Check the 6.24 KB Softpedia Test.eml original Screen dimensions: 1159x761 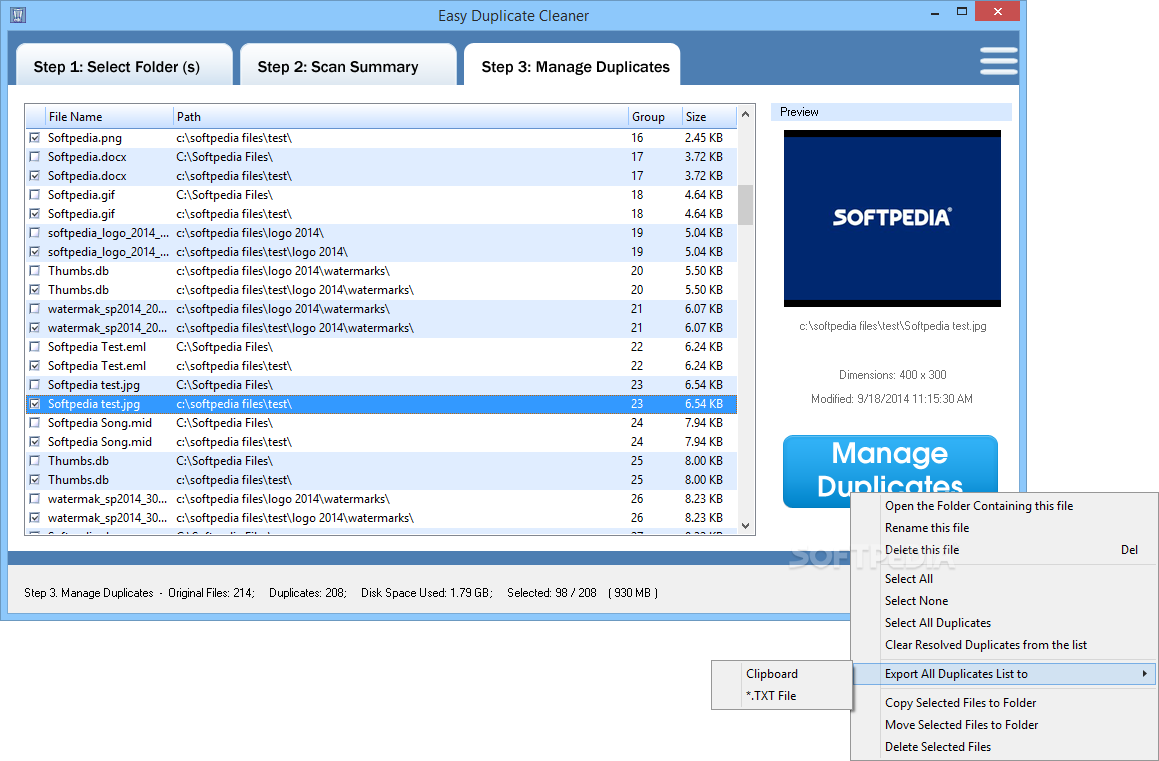(x=35, y=347)
